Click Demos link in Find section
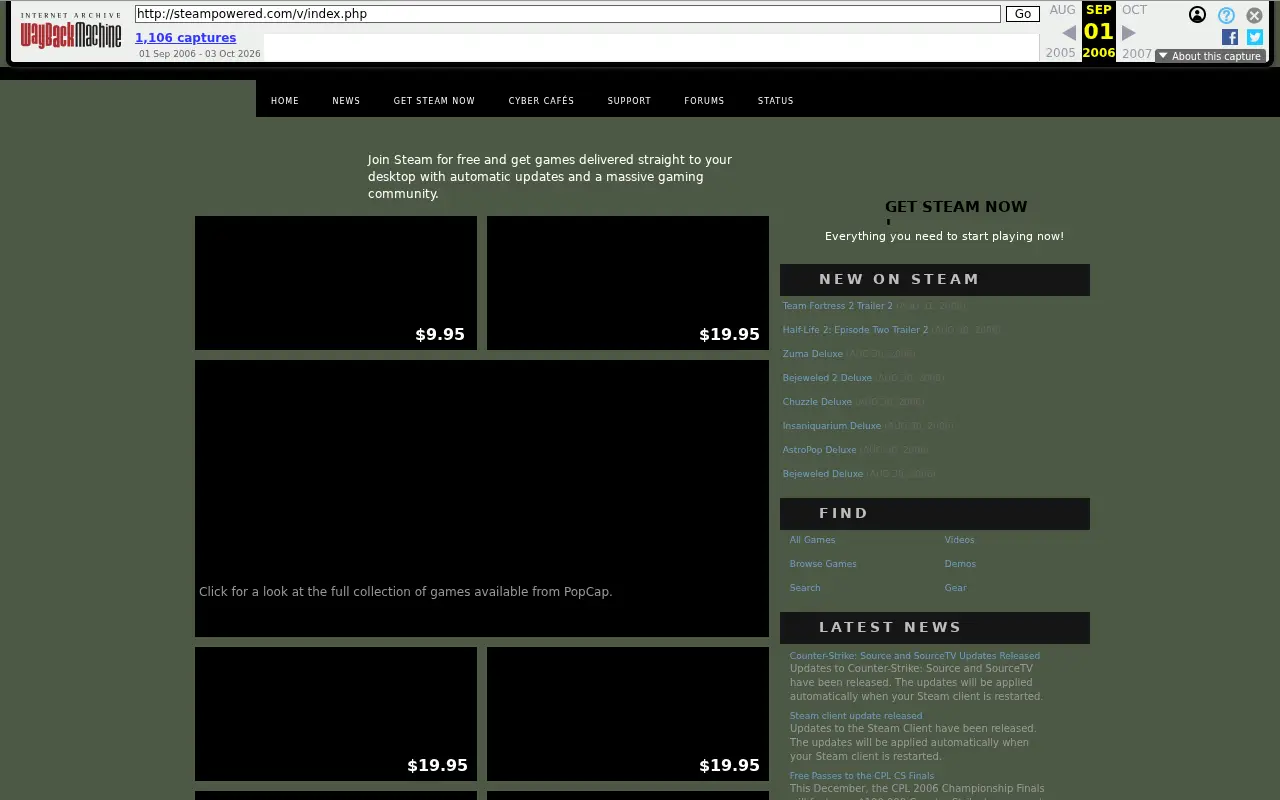This screenshot has height=800, width=1280. [960, 564]
